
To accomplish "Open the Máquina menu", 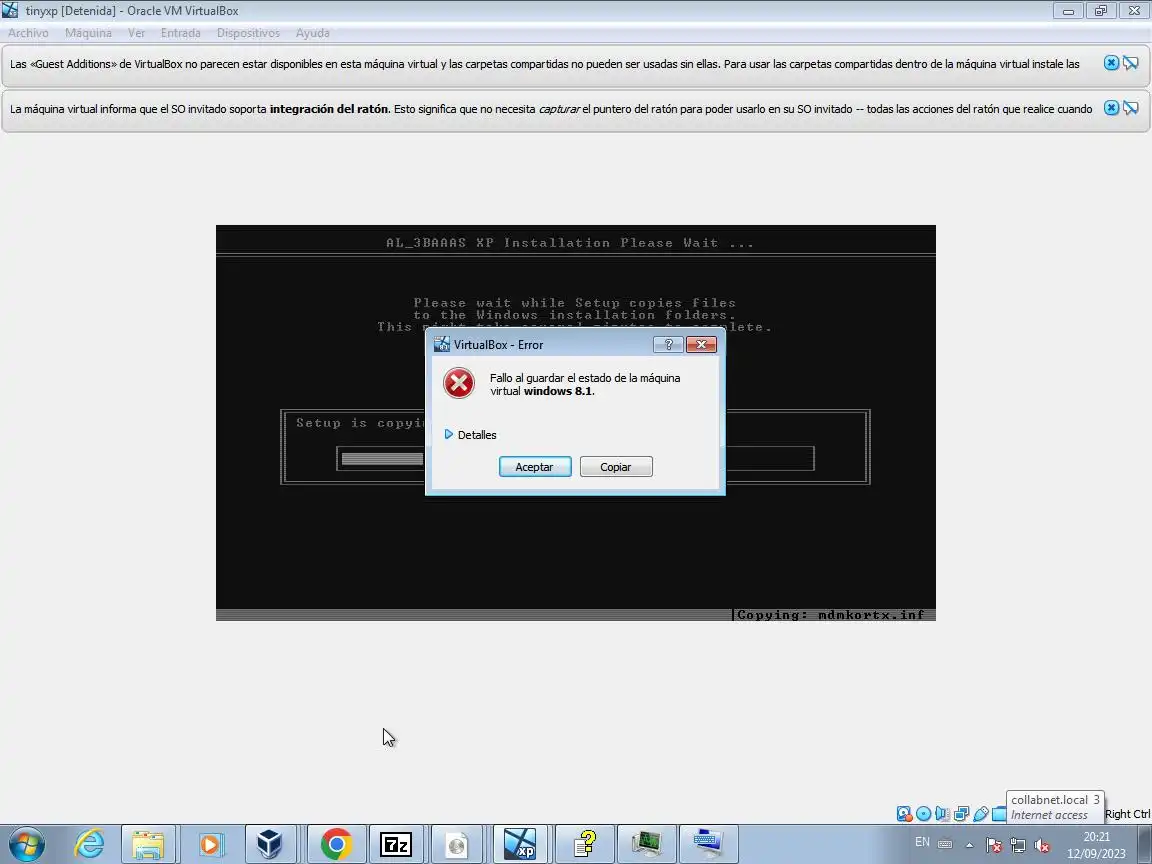I will (88, 33).
